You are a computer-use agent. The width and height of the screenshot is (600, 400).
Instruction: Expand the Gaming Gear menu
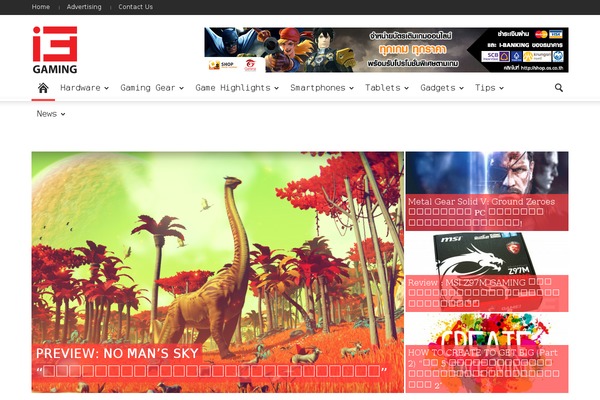tap(152, 88)
